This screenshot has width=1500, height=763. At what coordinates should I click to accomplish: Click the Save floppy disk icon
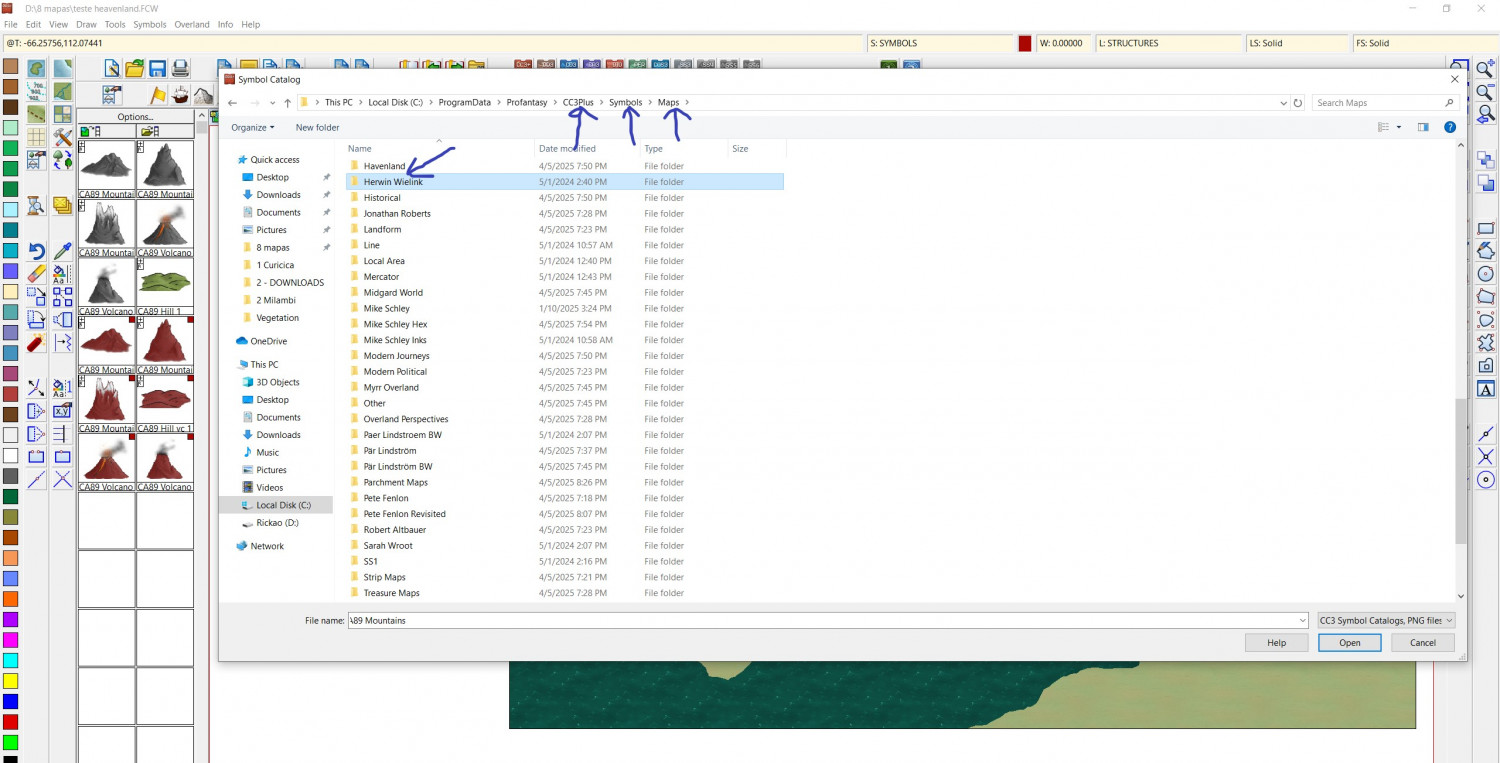tap(157, 68)
